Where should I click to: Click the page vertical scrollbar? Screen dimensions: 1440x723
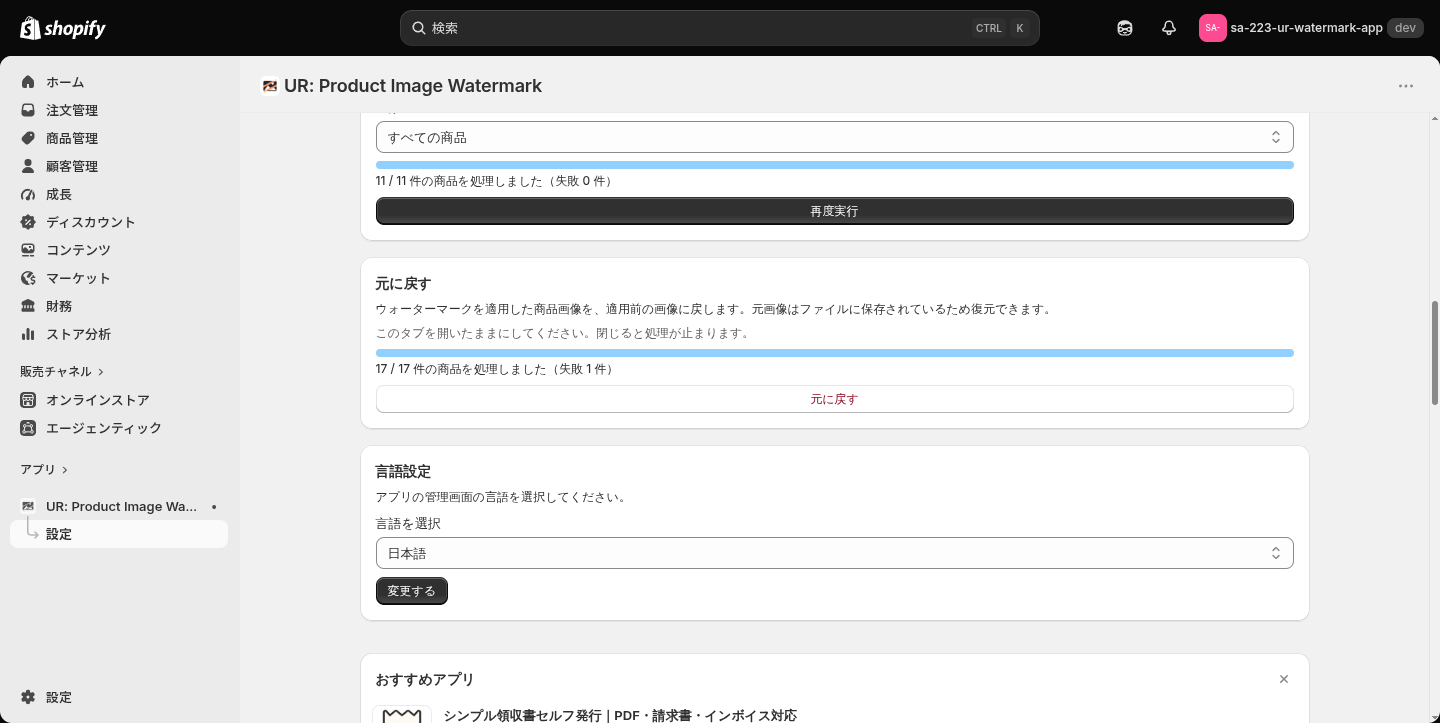1435,352
